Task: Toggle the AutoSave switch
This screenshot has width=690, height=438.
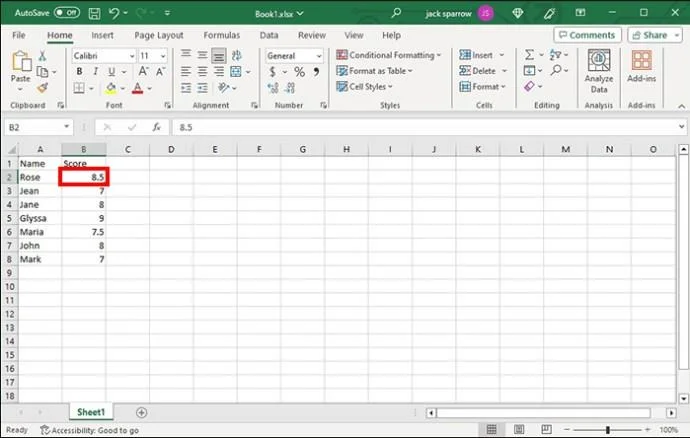Action: [67, 12]
